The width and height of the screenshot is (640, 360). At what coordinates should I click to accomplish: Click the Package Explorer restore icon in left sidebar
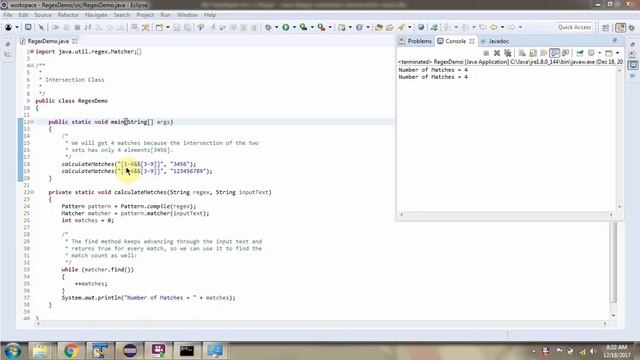click(x=8, y=44)
